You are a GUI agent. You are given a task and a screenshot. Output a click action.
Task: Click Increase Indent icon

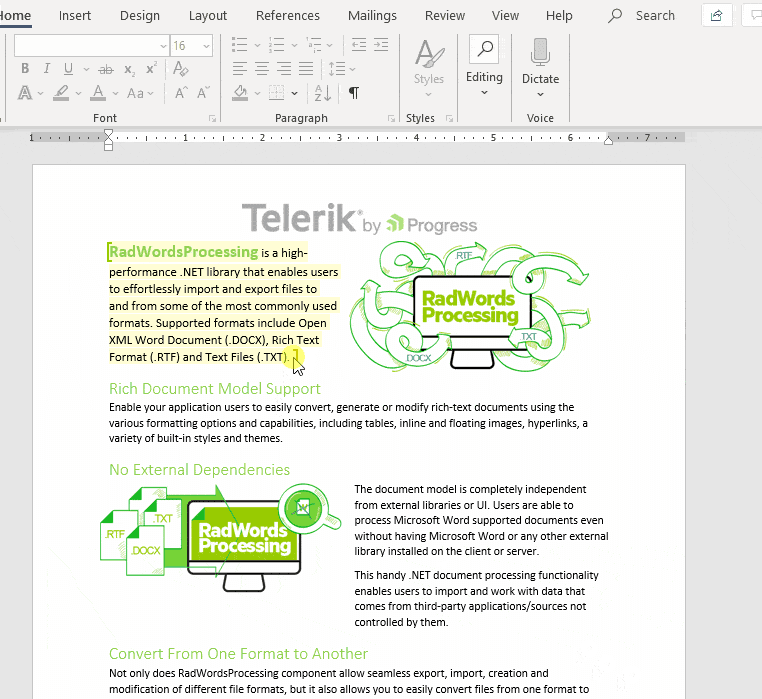point(381,45)
